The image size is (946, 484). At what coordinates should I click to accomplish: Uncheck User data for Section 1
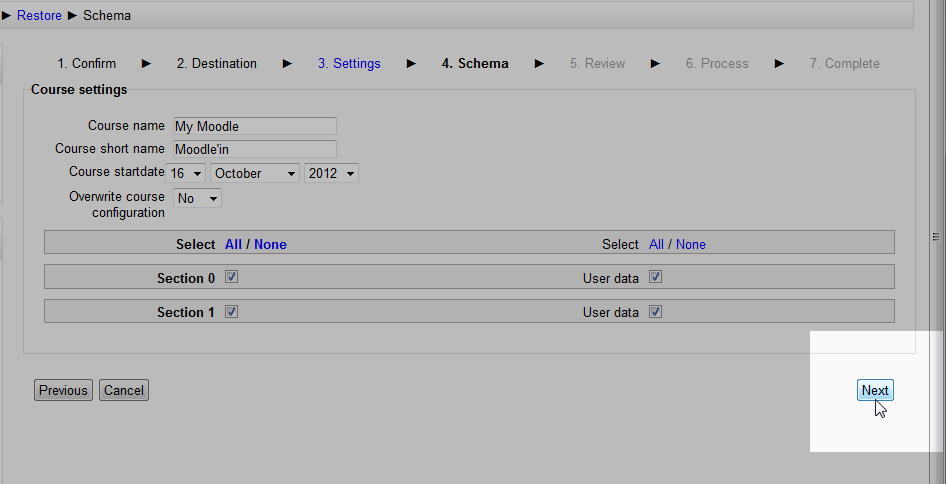655,311
